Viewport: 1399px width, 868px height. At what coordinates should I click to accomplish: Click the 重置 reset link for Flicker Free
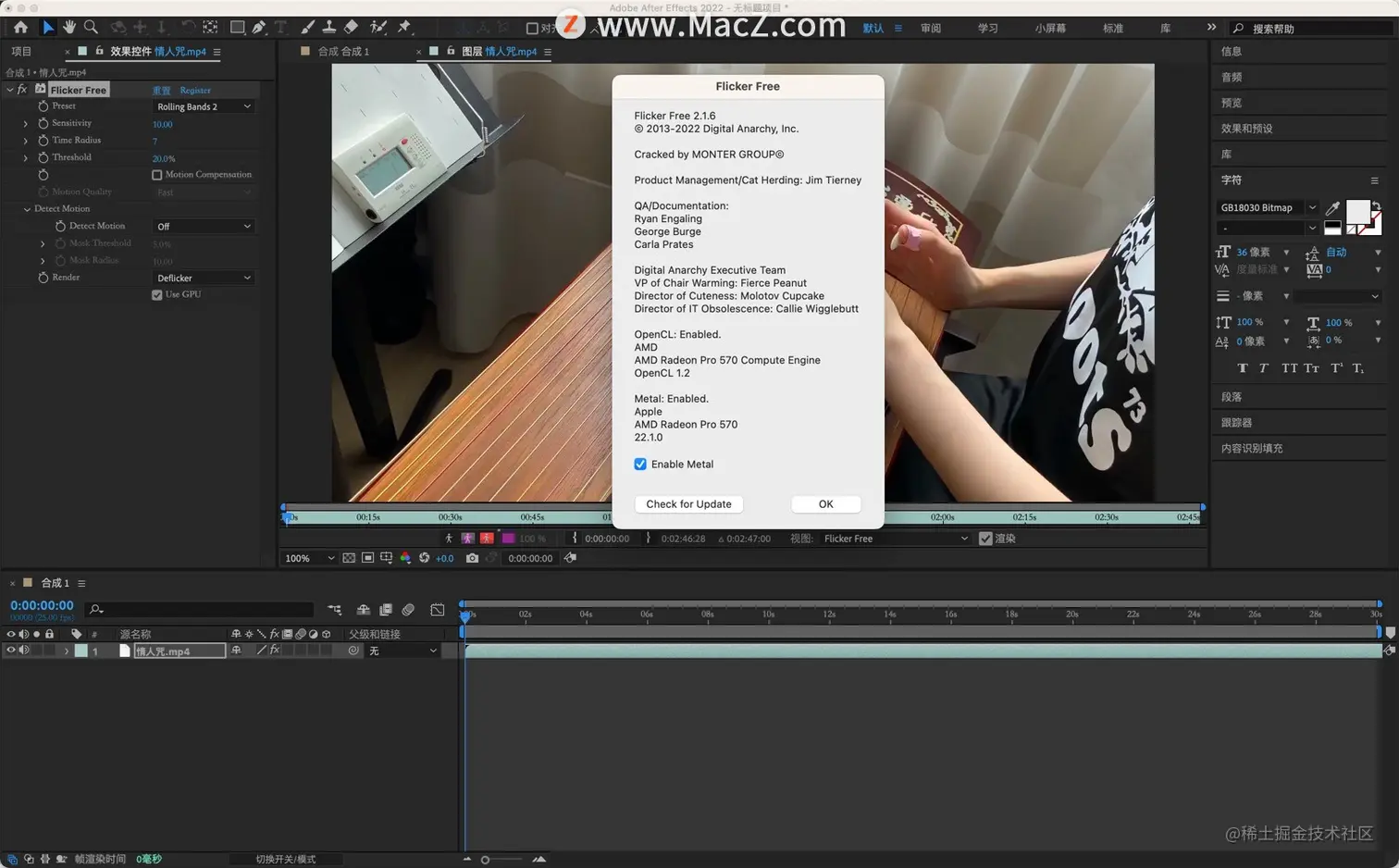pos(161,91)
